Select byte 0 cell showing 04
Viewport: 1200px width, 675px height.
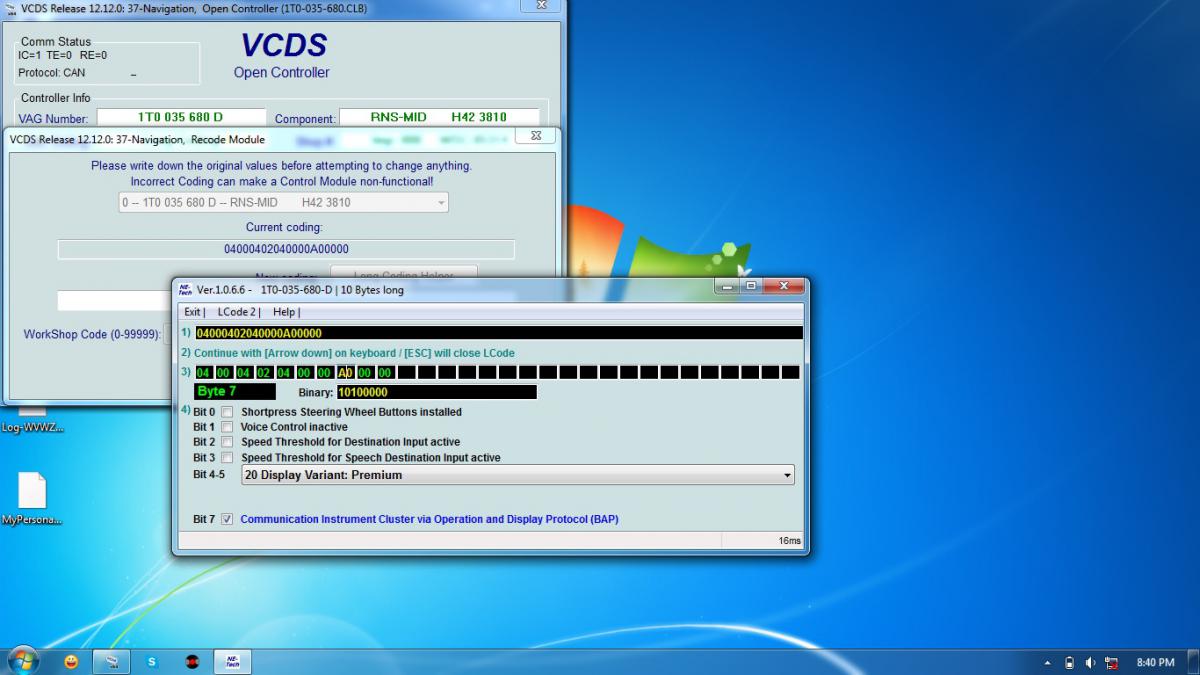(x=203, y=372)
